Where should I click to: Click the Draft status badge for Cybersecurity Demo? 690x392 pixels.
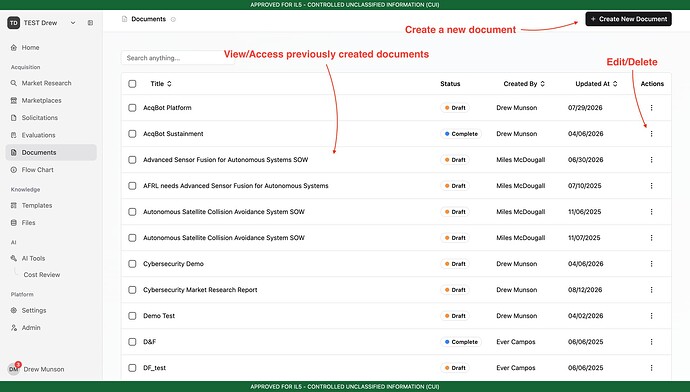(x=455, y=264)
